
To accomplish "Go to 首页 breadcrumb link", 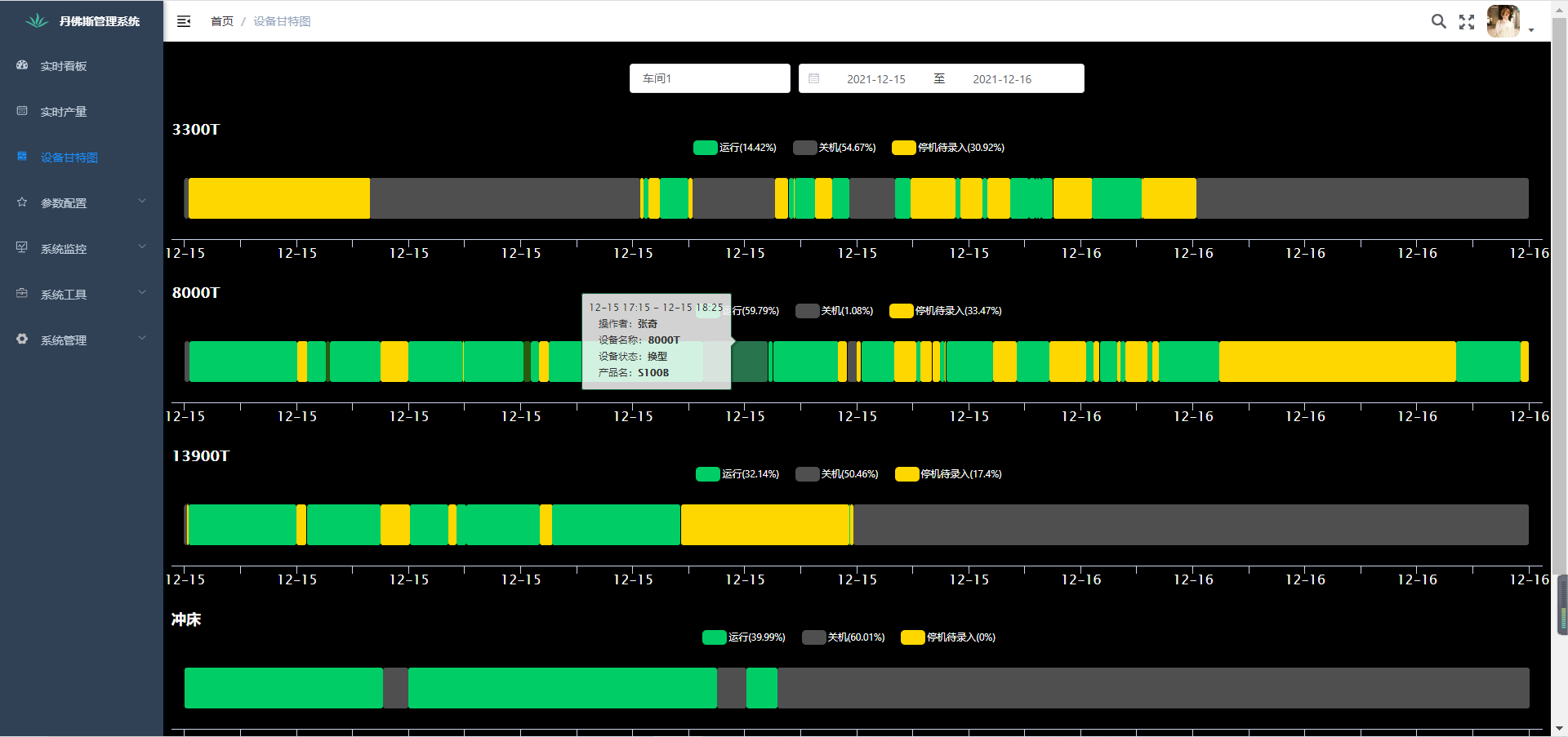I will [222, 21].
